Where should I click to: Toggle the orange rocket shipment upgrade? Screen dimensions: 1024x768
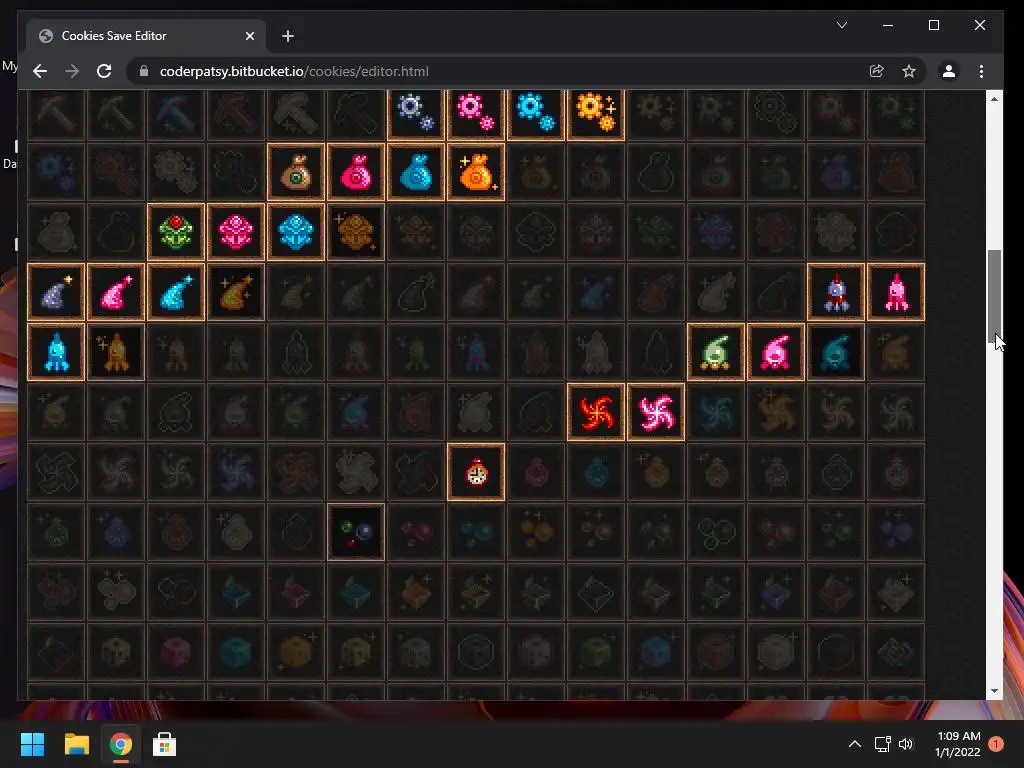point(116,353)
